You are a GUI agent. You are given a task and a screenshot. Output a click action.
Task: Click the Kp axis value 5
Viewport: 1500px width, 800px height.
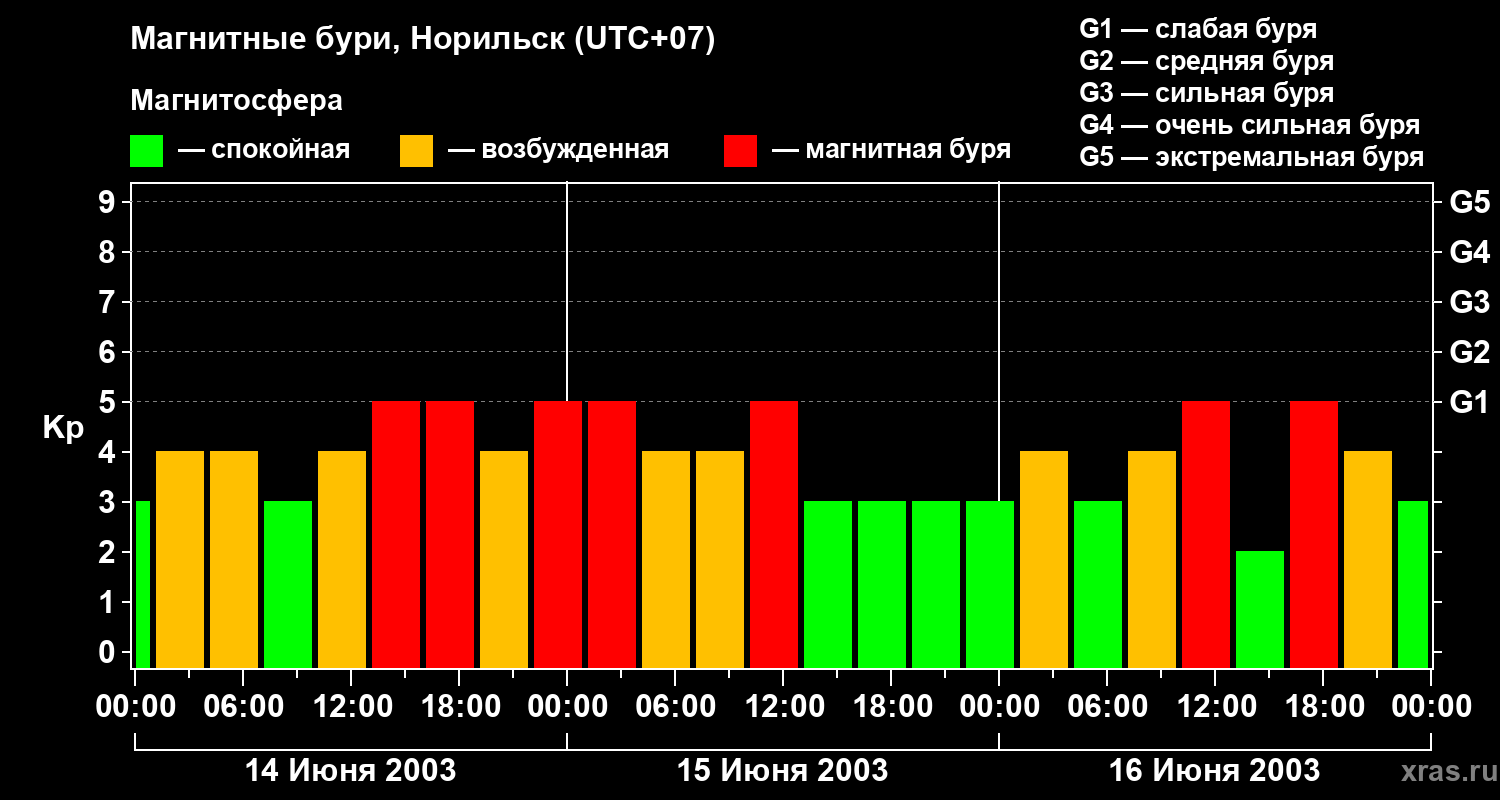pyautogui.click(x=109, y=402)
